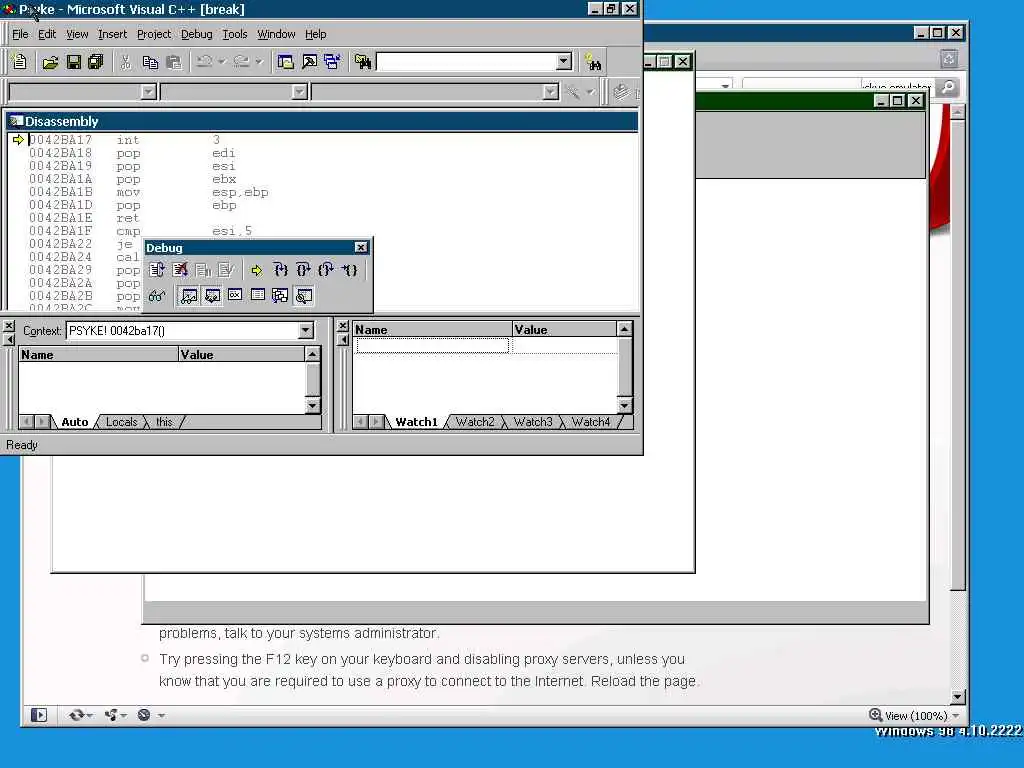Click the empty Watch1 Name cell
This screenshot has width=1024, height=768.
tap(432, 345)
